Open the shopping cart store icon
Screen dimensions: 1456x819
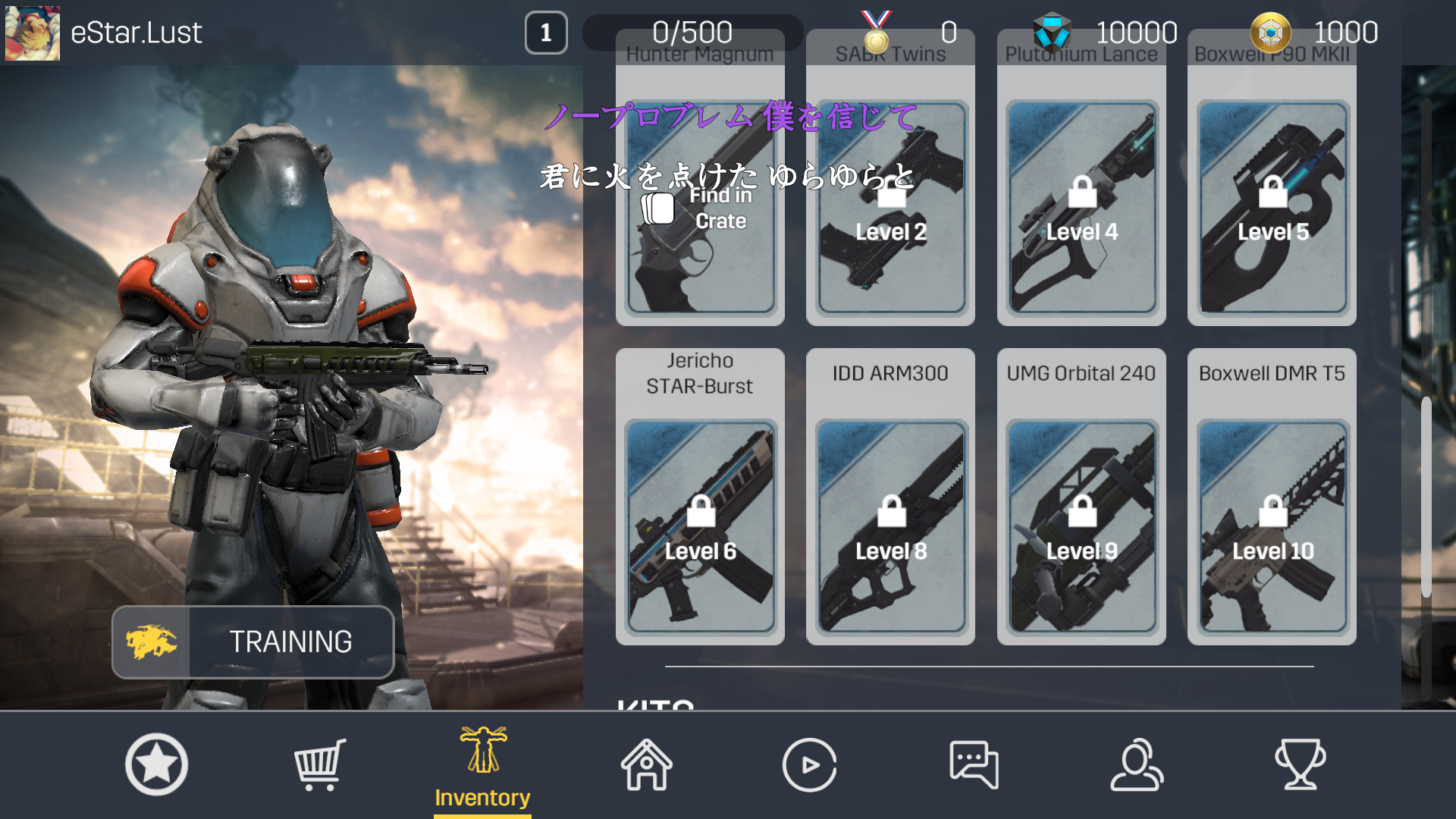click(x=319, y=764)
